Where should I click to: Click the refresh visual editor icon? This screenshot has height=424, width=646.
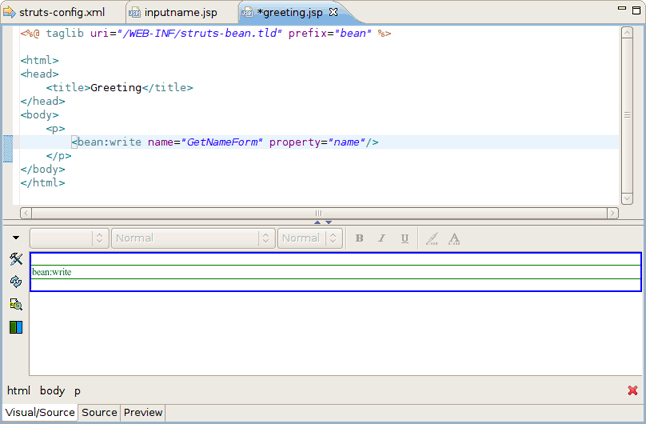[16, 282]
